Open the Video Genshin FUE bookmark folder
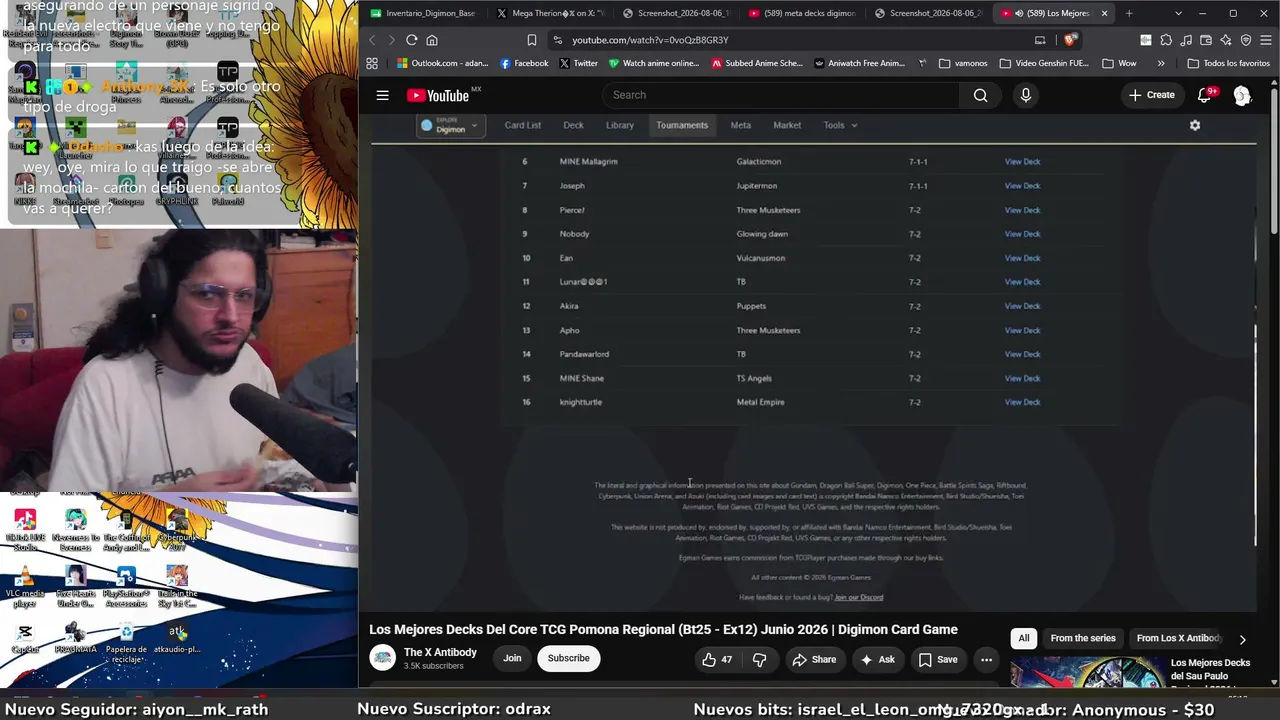The height and width of the screenshot is (720, 1280). pyautogui.click(x=1045, y=63)
